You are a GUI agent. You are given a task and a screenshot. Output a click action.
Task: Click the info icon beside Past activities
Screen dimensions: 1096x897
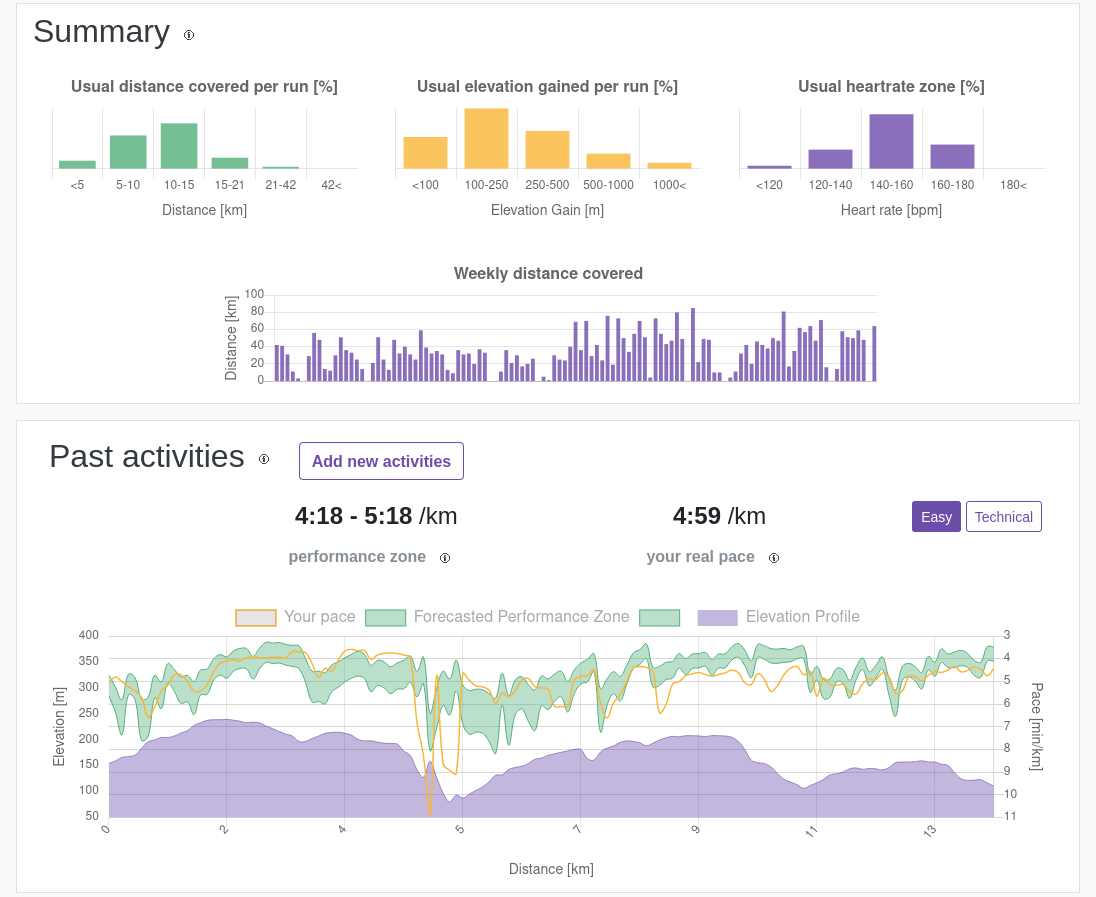click(264, 459)
